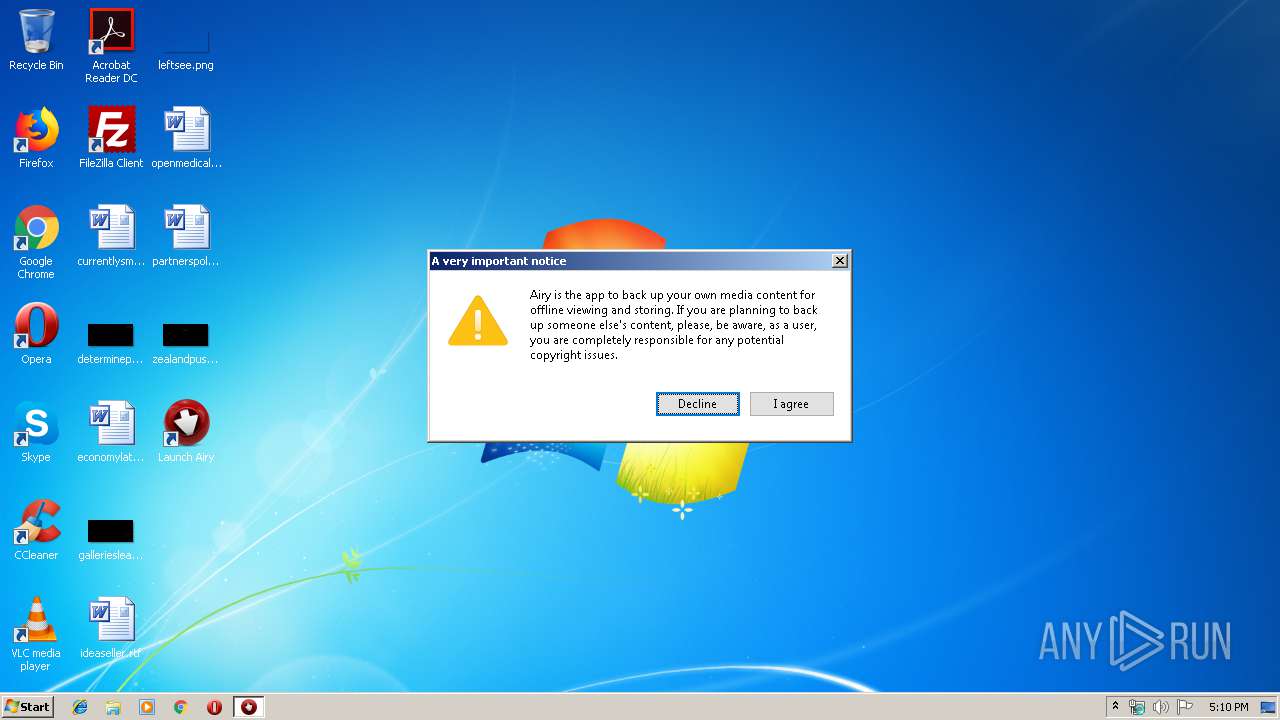Close the important notice dialog
Screen dimensions: 1280x720
coord(840,261)
